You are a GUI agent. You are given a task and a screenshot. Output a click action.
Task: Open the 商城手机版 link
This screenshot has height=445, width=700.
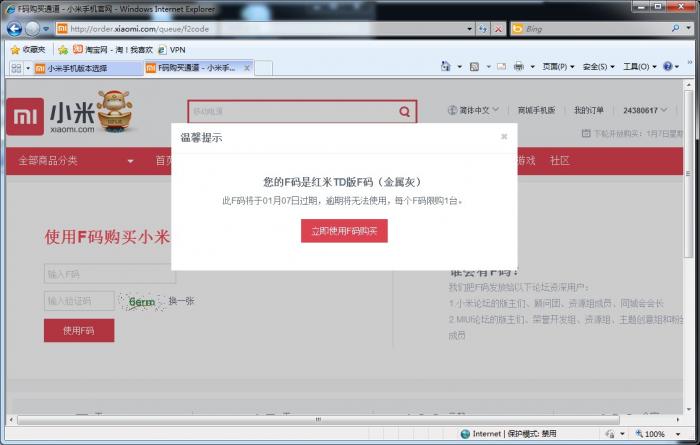pyautogui.click(x=536, y=110)
